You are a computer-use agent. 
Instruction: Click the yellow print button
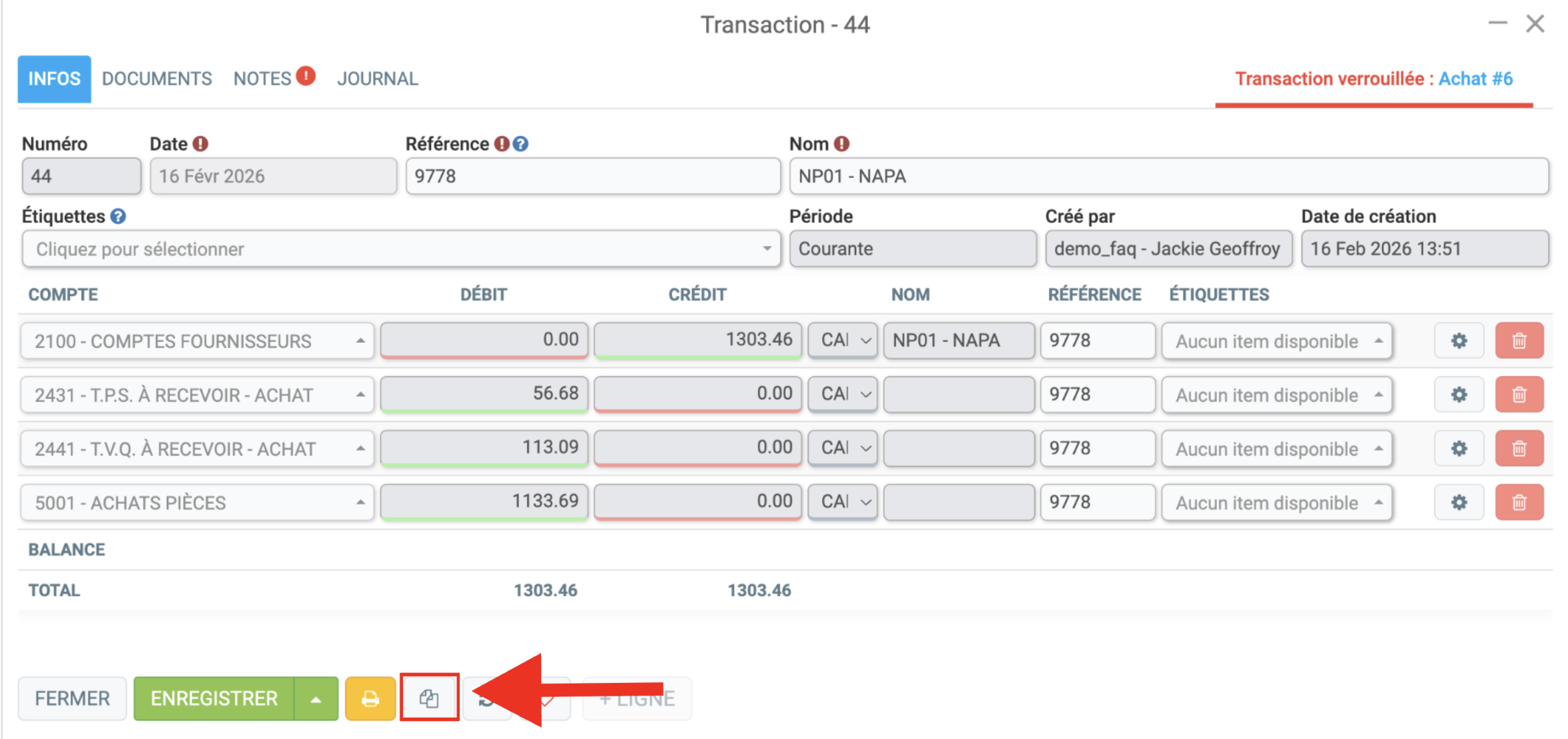370,698
